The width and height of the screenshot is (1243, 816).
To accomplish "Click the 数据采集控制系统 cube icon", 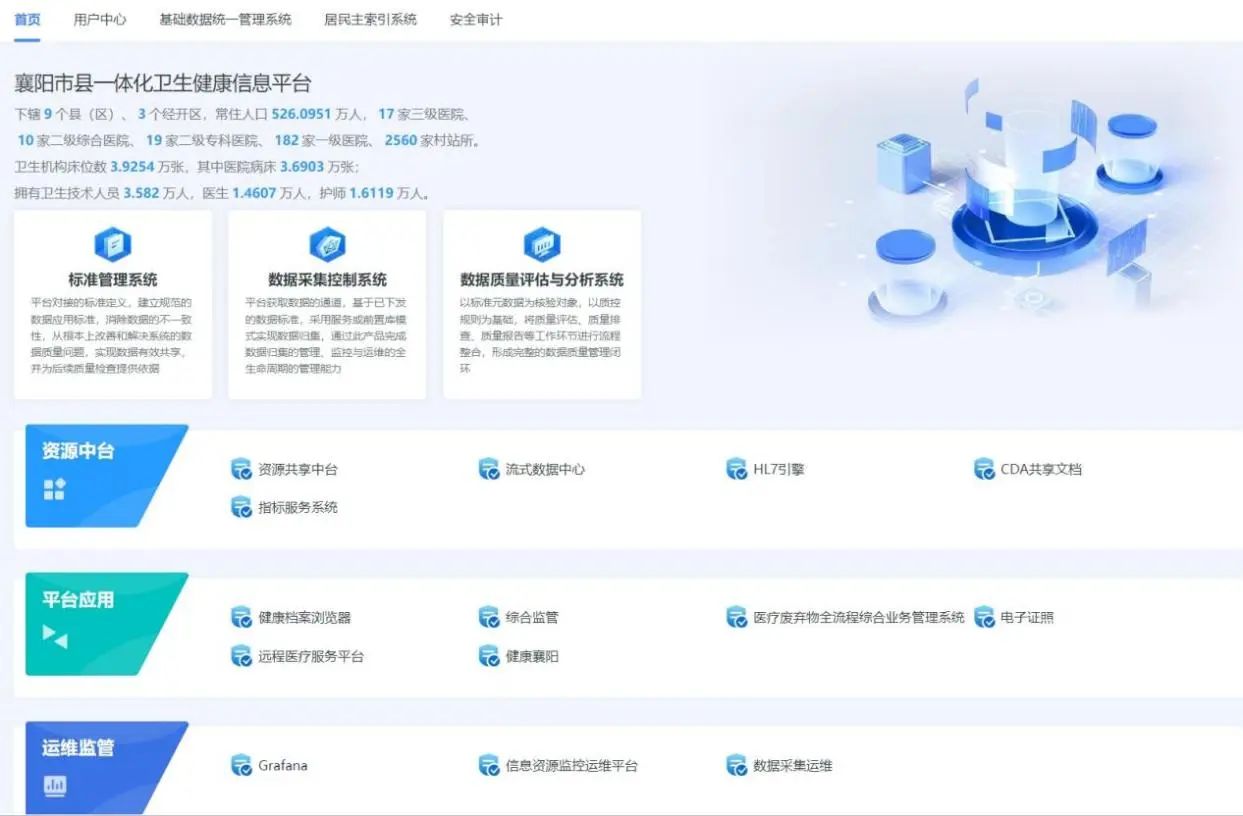I will click(327, 243).
